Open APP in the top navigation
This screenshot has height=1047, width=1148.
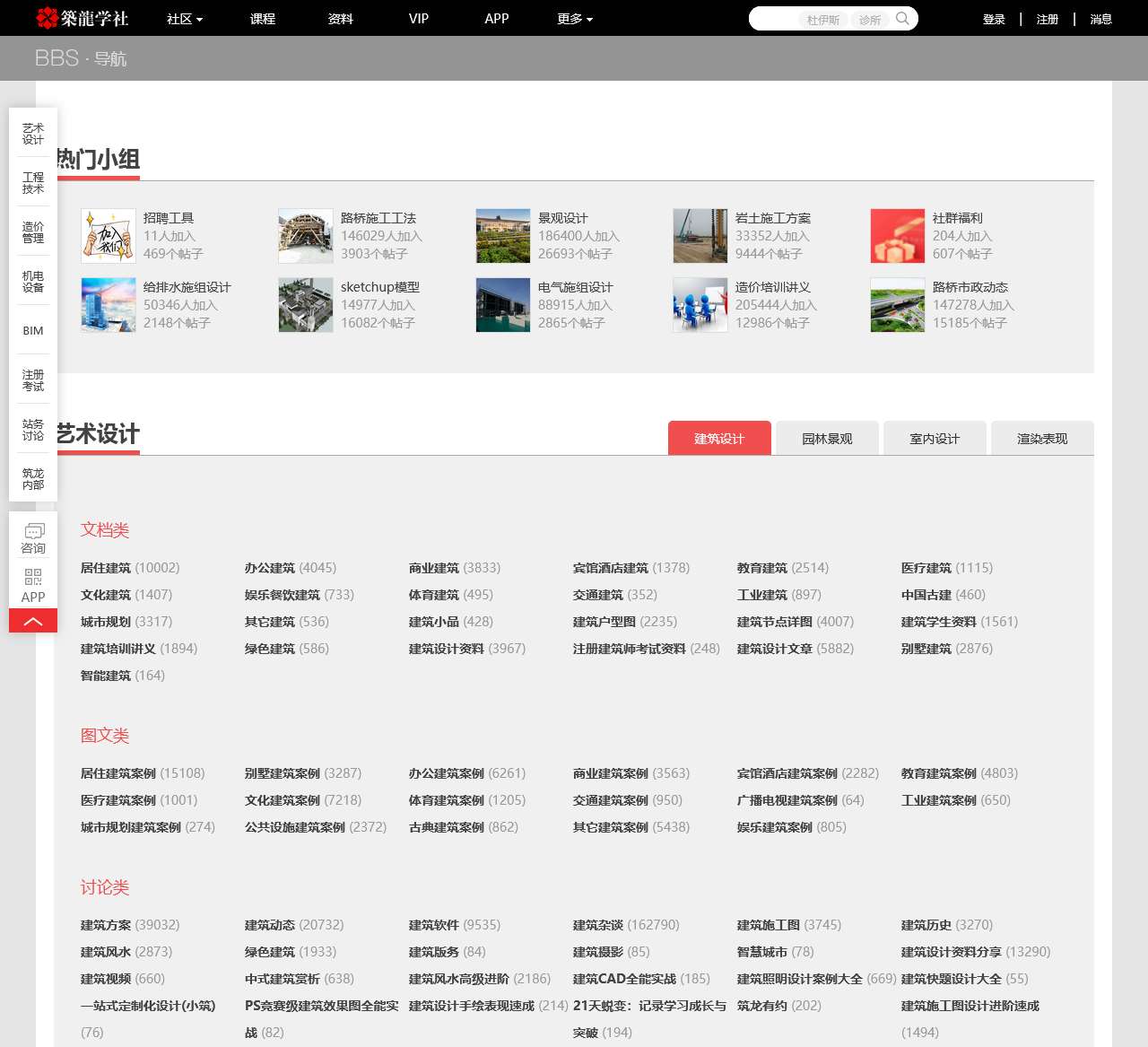[x=497, y=19]
